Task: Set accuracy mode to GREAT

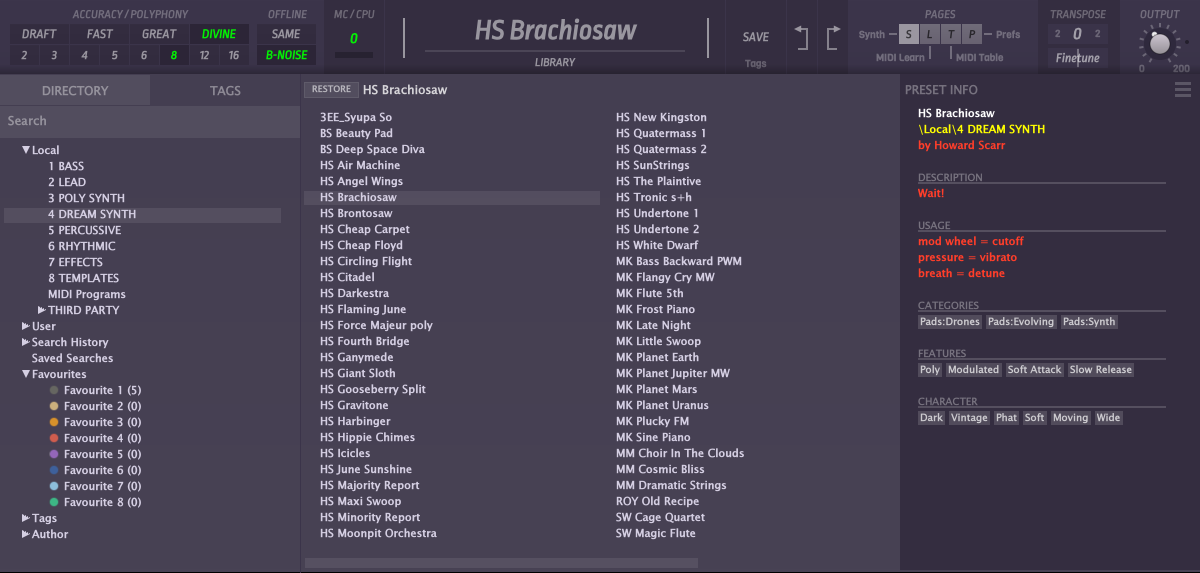Action: pyautogui.click(x=159, y=34)
